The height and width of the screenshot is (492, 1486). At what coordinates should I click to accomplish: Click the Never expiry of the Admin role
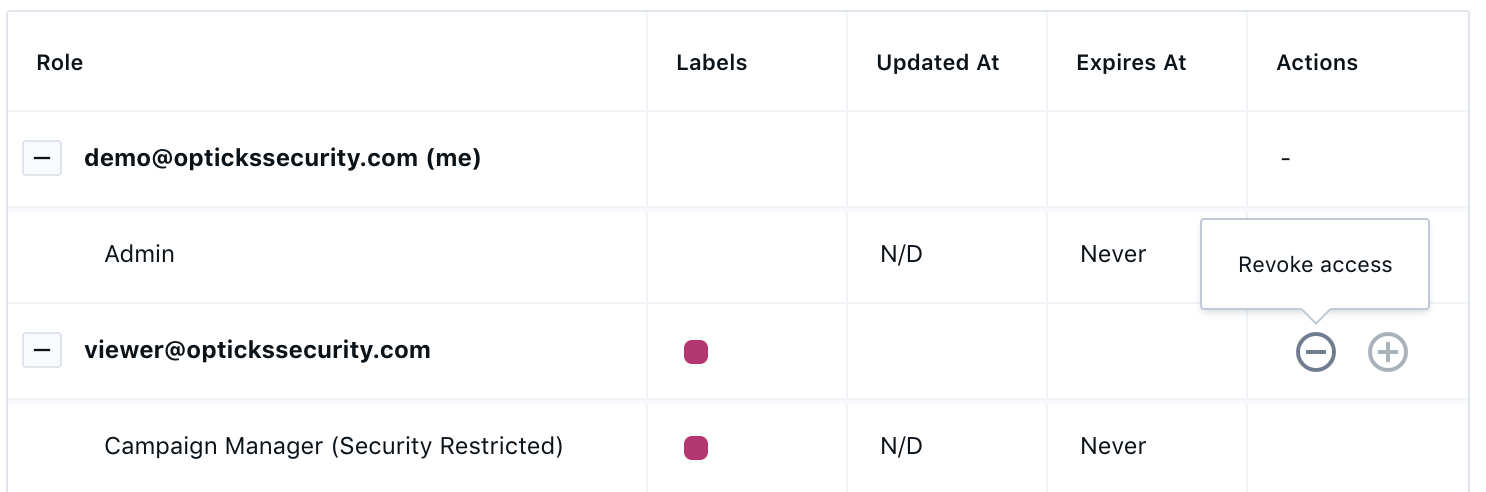tap(1113, 254)
